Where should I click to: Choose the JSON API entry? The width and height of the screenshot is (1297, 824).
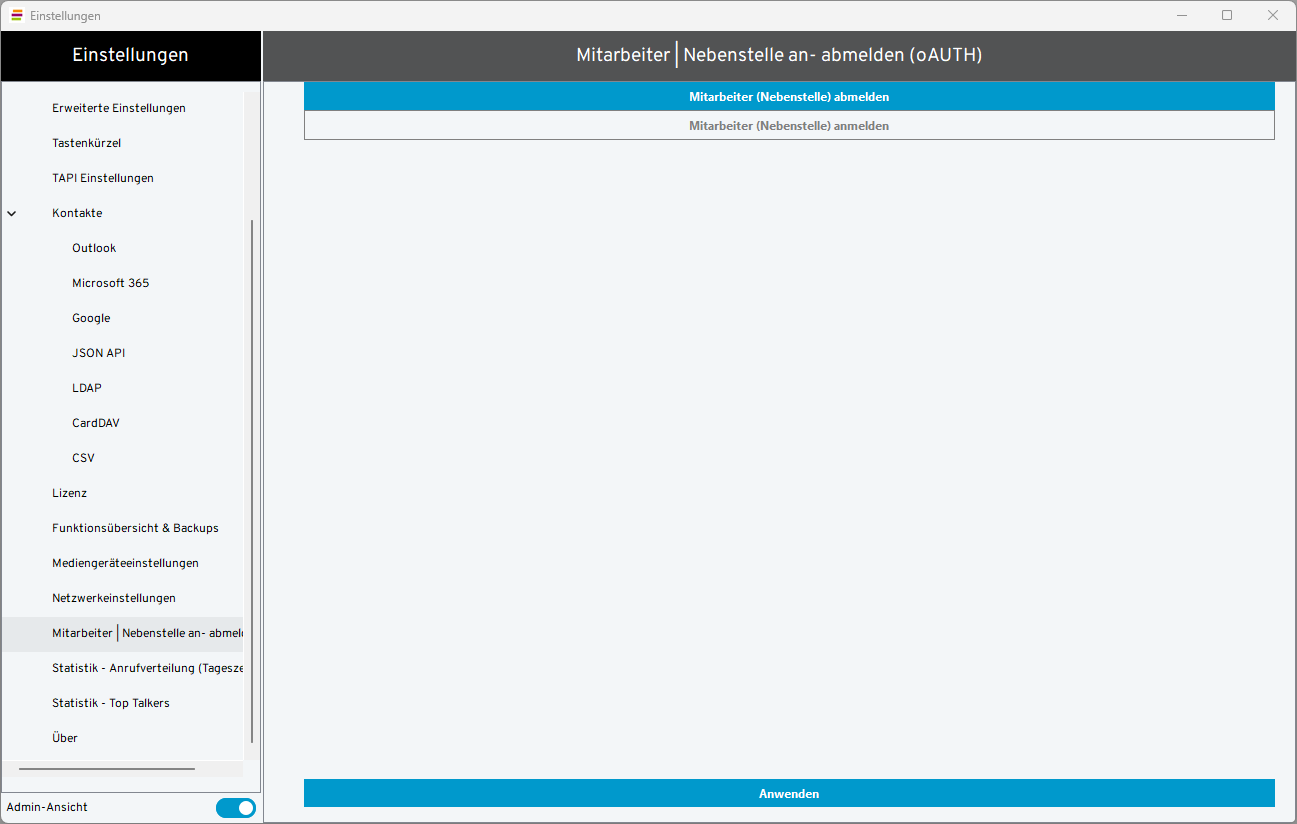click(98, 353)
